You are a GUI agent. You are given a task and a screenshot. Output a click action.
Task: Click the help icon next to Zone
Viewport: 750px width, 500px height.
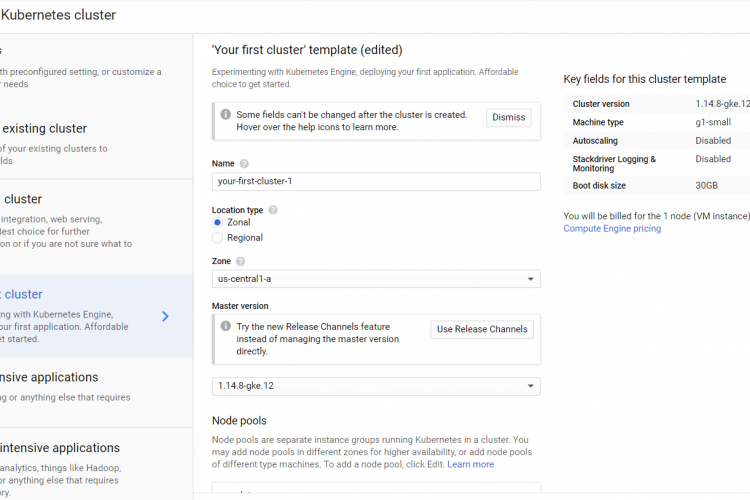point(241,261)
